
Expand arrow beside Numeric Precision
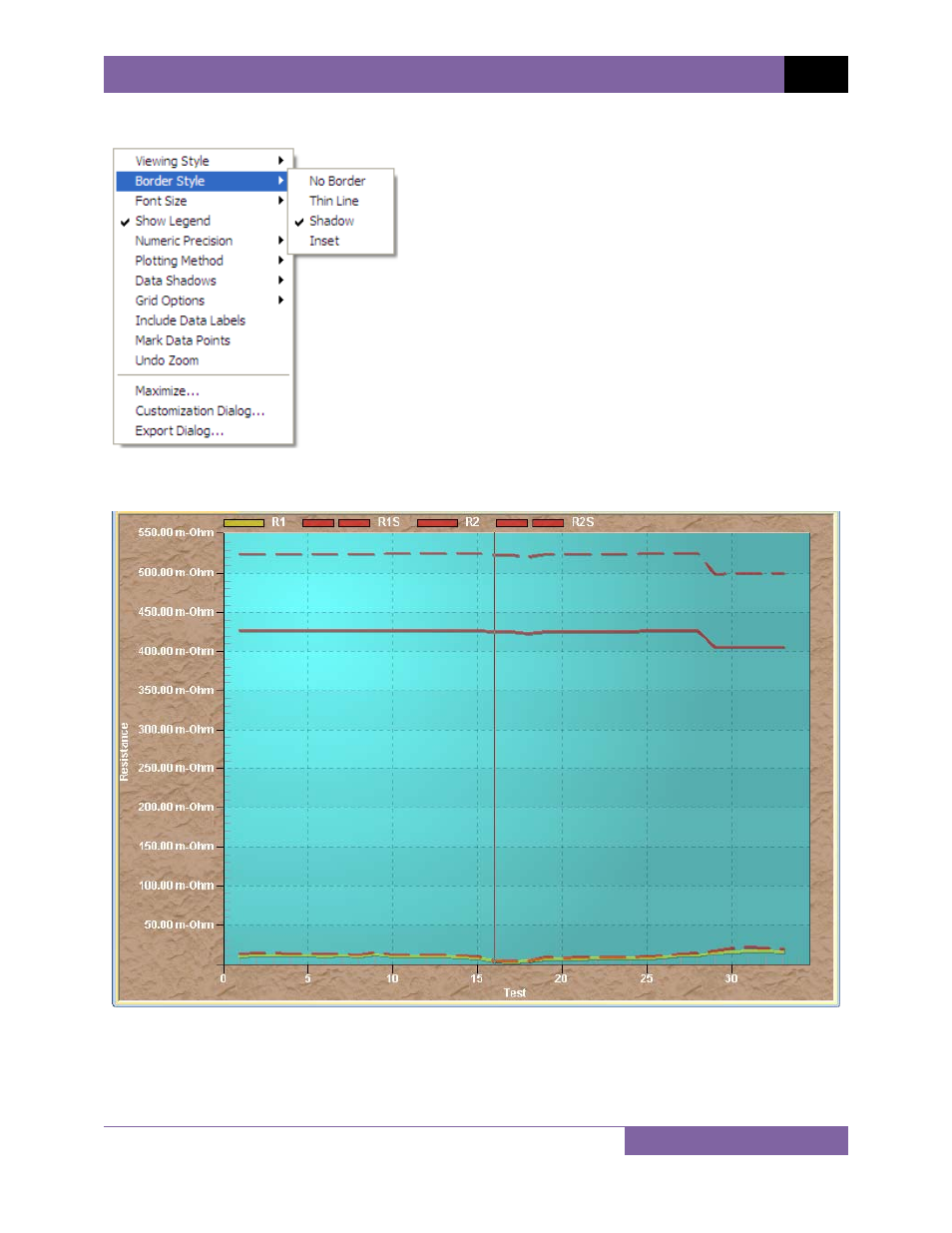coord(280,241)
